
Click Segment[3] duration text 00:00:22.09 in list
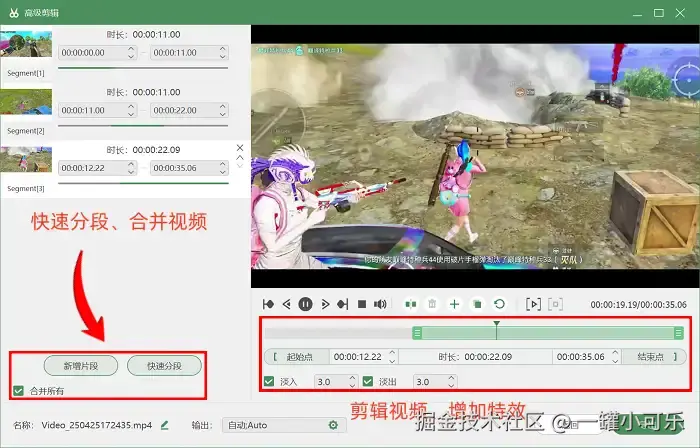156,150
